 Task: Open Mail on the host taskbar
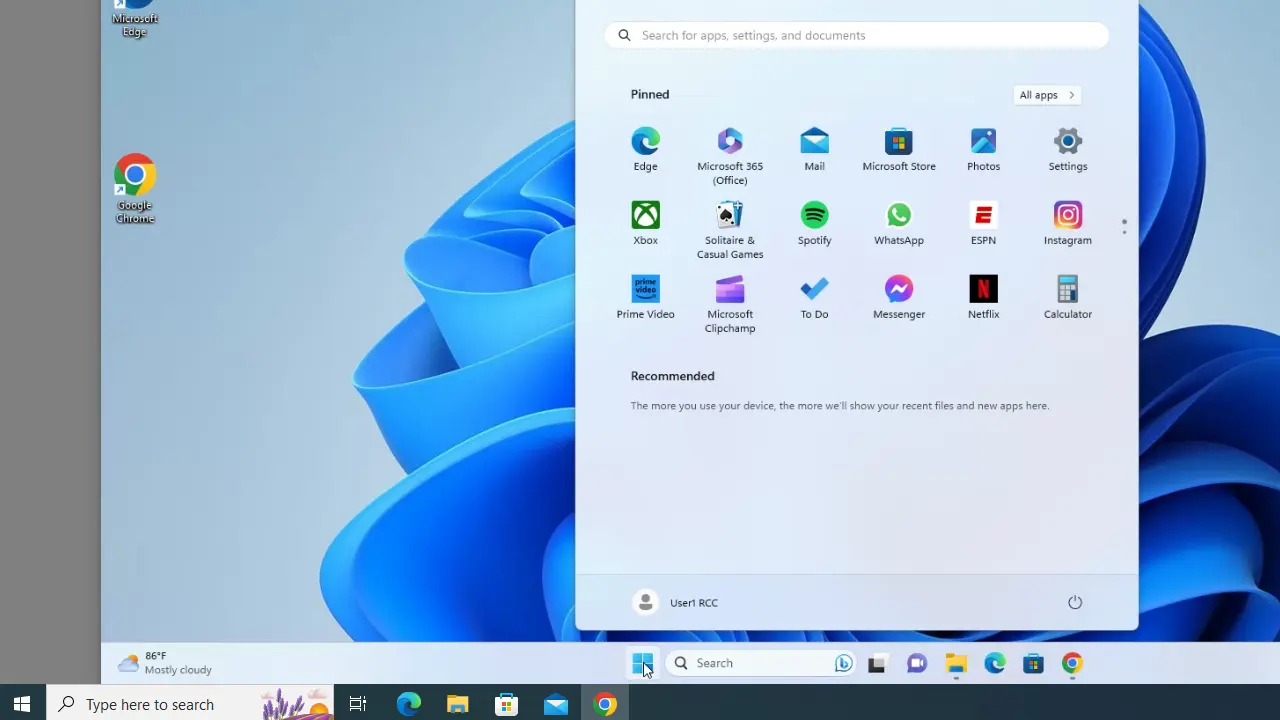pyautogui.click(x=556, y=704)
